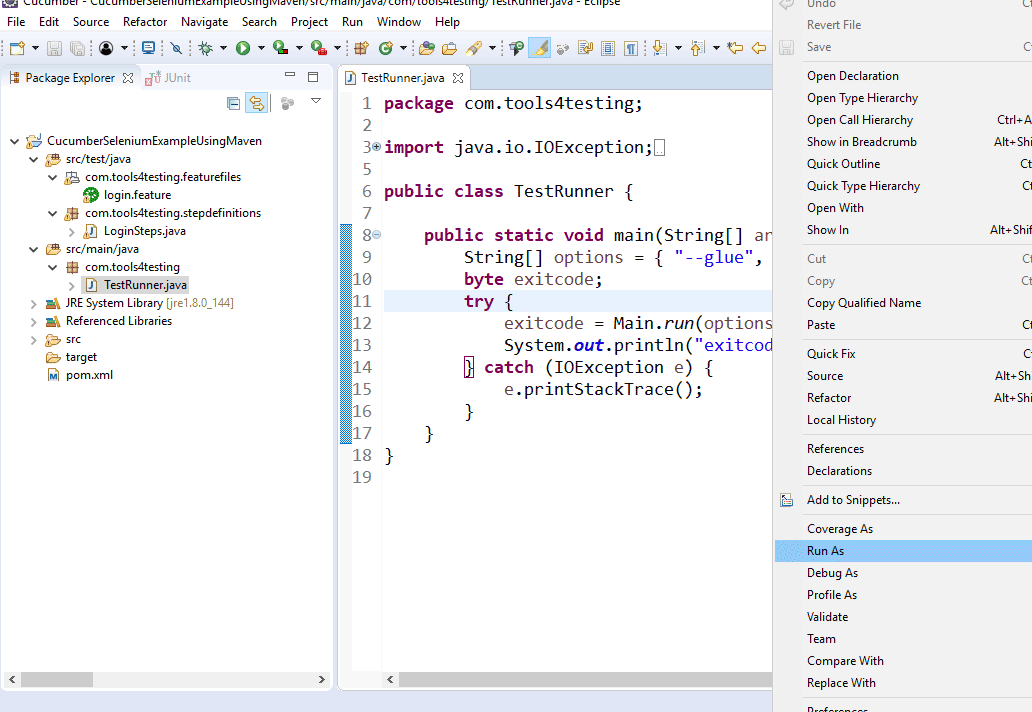Click the Next Annotation arrow icon
1032x712 pixels.
pos(659,48)
